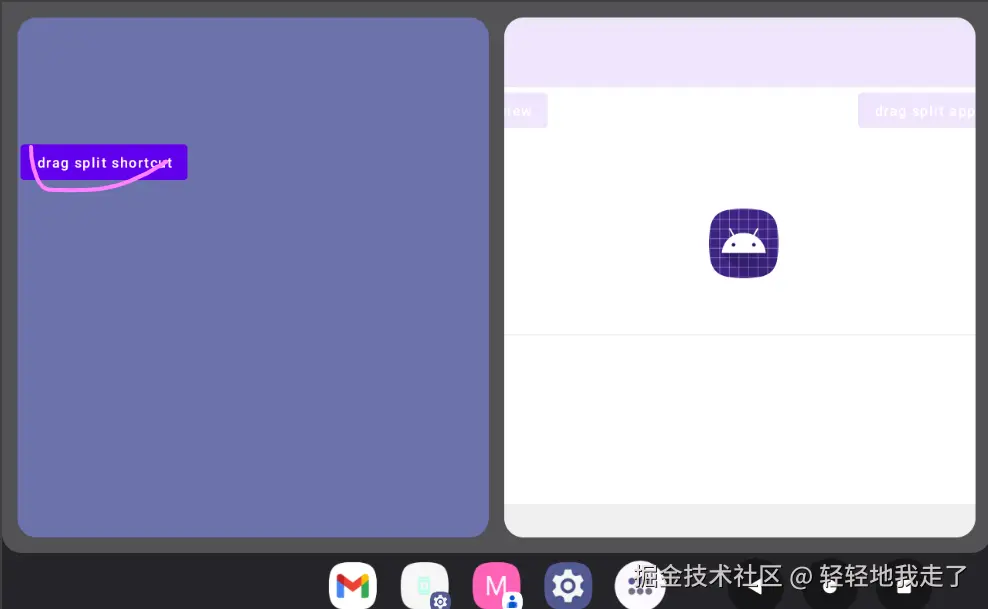
Task: Select the left purple task window
Action: coord(253,277)
